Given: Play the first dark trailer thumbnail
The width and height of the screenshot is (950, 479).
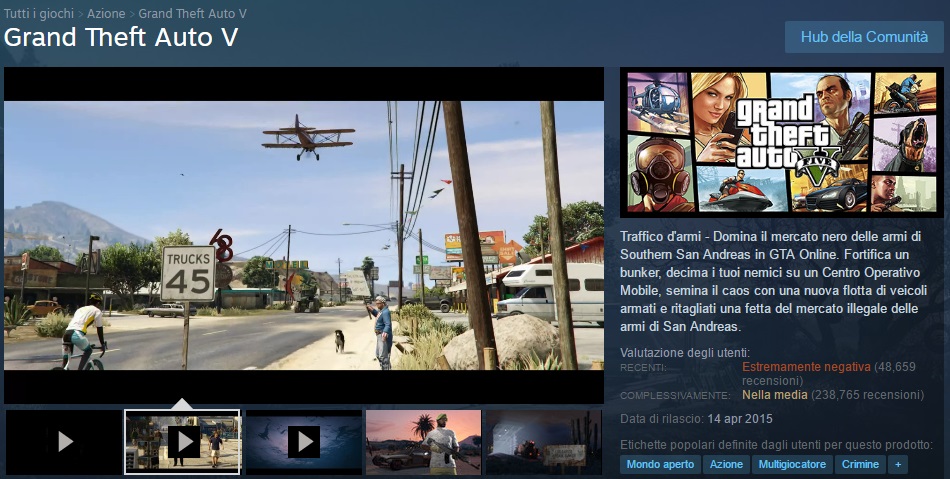Looking at the screenshot, I should click(x=64, y=441).
